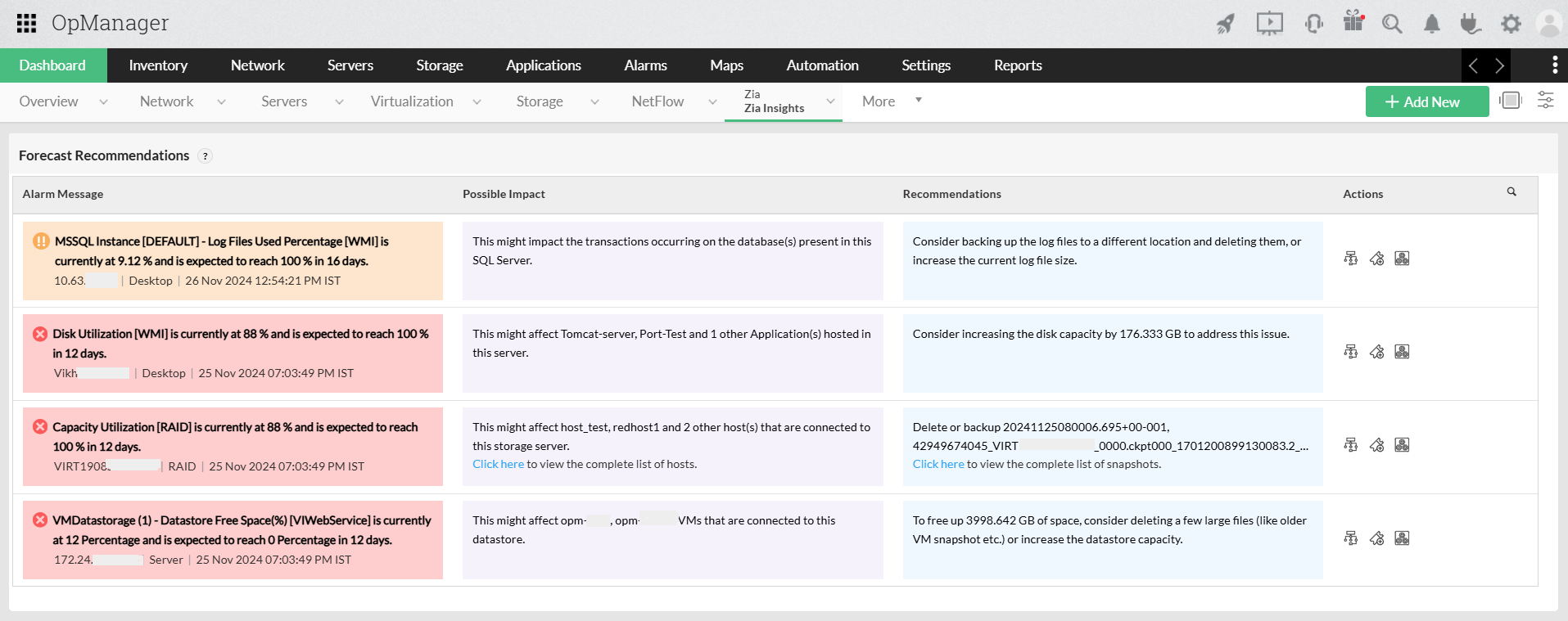The image size is (1568, 621).
Task: Expand the Virtualization dropdown chevron
Action: pyautogui.click(x=477, y=101)
